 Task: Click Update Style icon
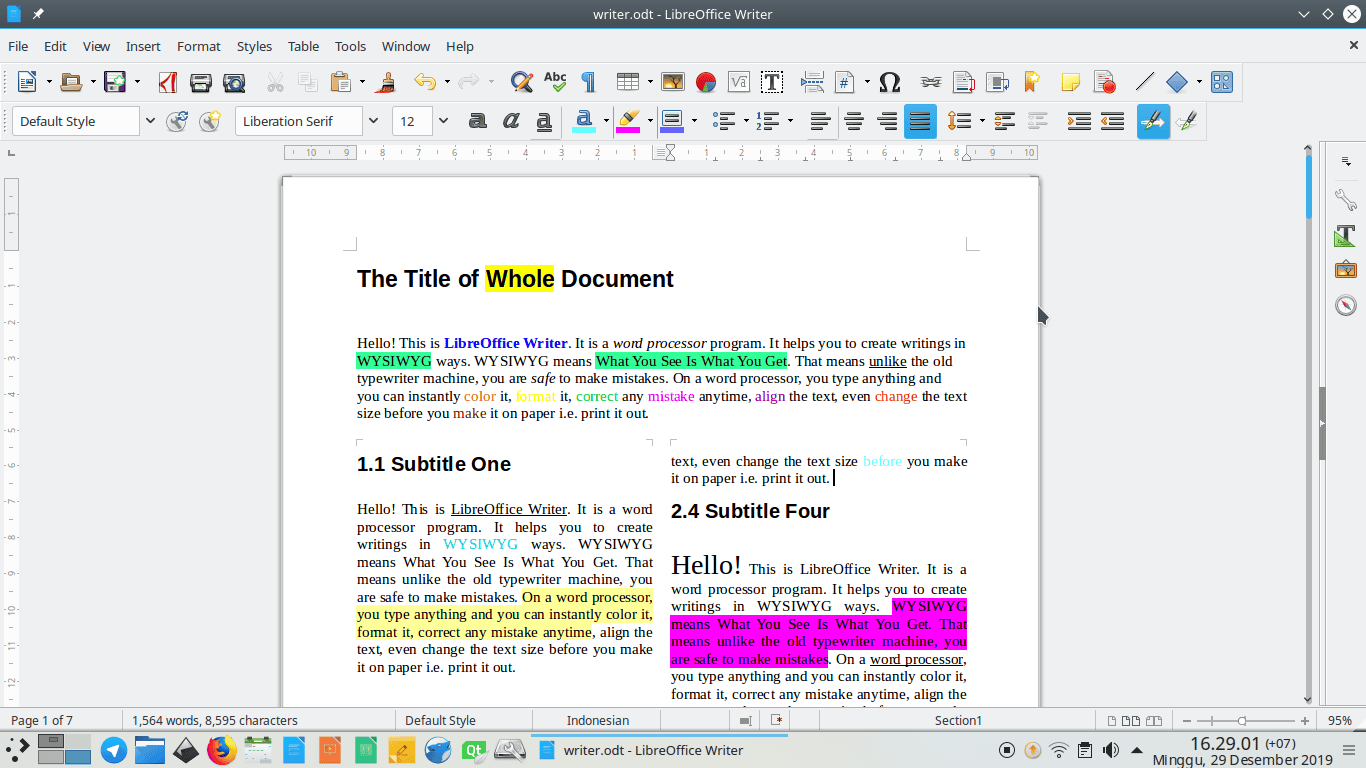tap(177, 121)
